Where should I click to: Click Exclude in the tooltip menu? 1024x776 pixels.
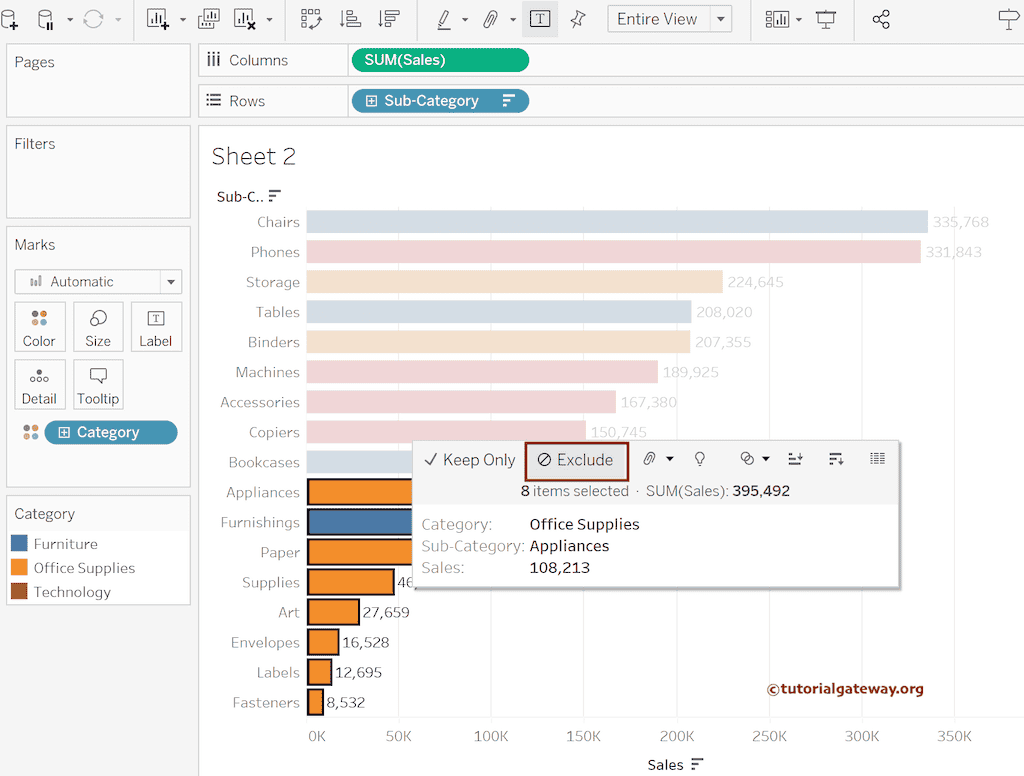[576, 460]
